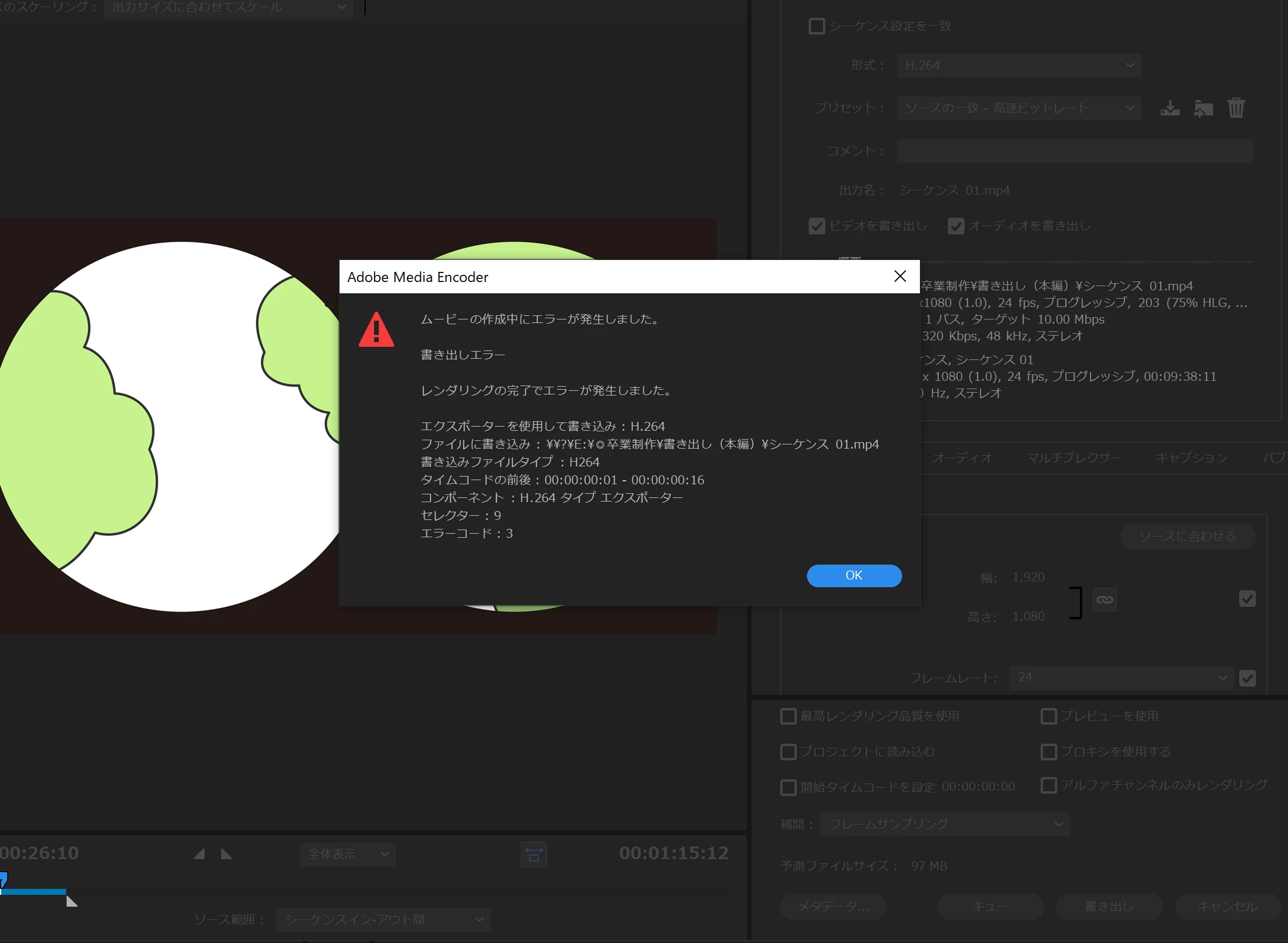Enable 最高レンダリング品質を使用 checkbox
The width and height of the screenshot is (1288, 943).
click(x=788, y=716)
